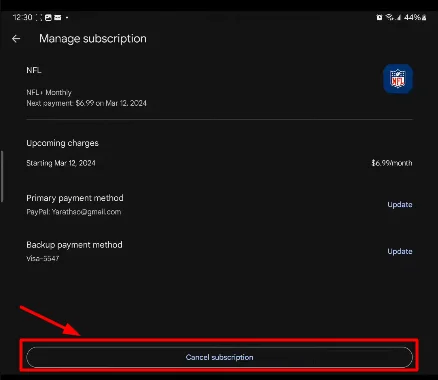Select the NFL subscription name
438x380 pixels.
[34, 70]
